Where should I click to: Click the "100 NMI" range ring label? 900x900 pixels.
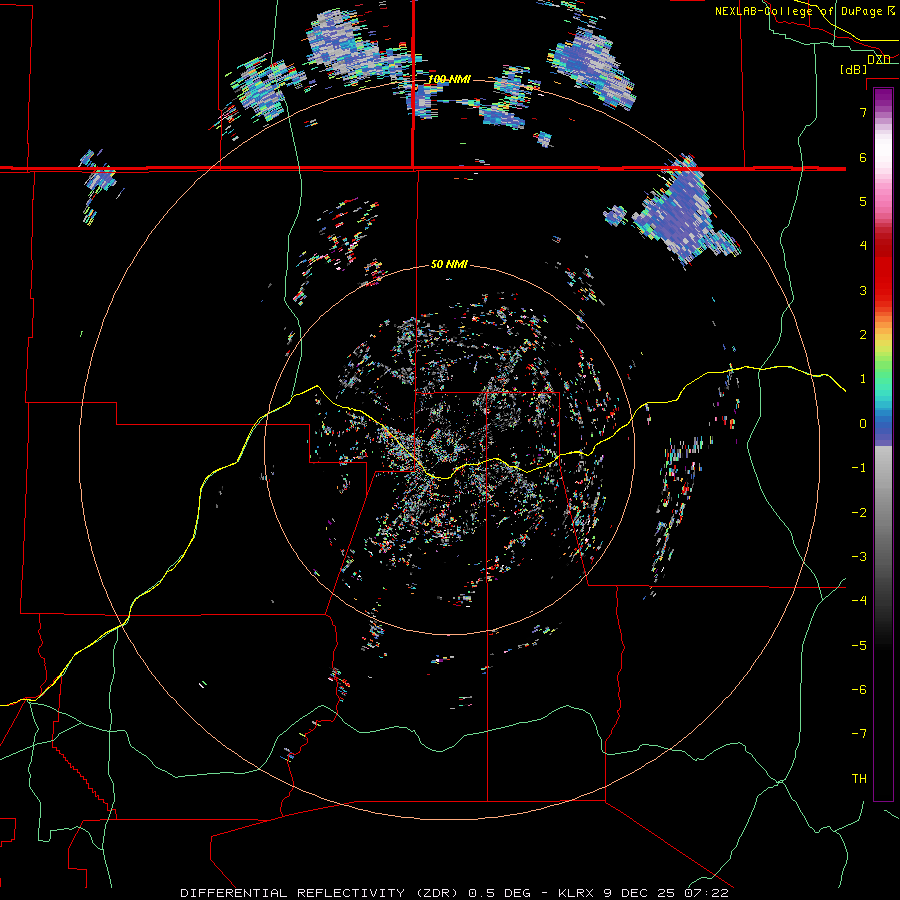pyautogui.click(x=449, y=79)
